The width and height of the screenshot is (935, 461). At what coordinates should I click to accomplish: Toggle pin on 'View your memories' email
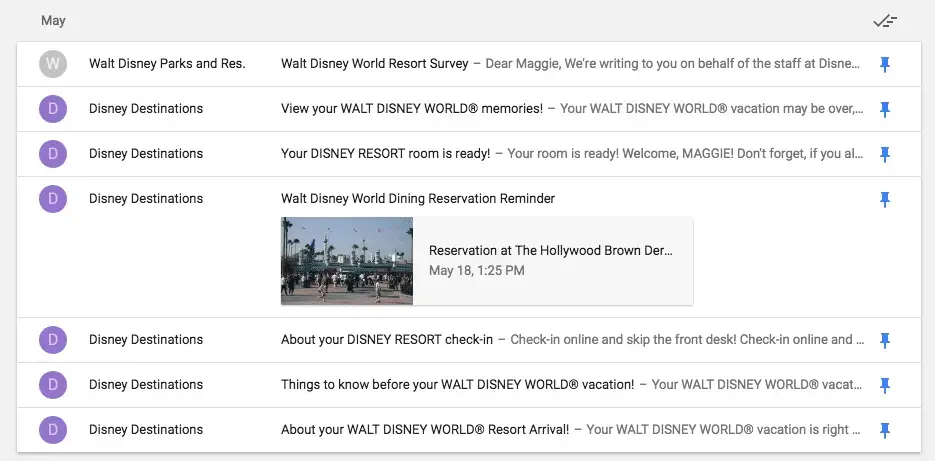[x=884, y=109]
